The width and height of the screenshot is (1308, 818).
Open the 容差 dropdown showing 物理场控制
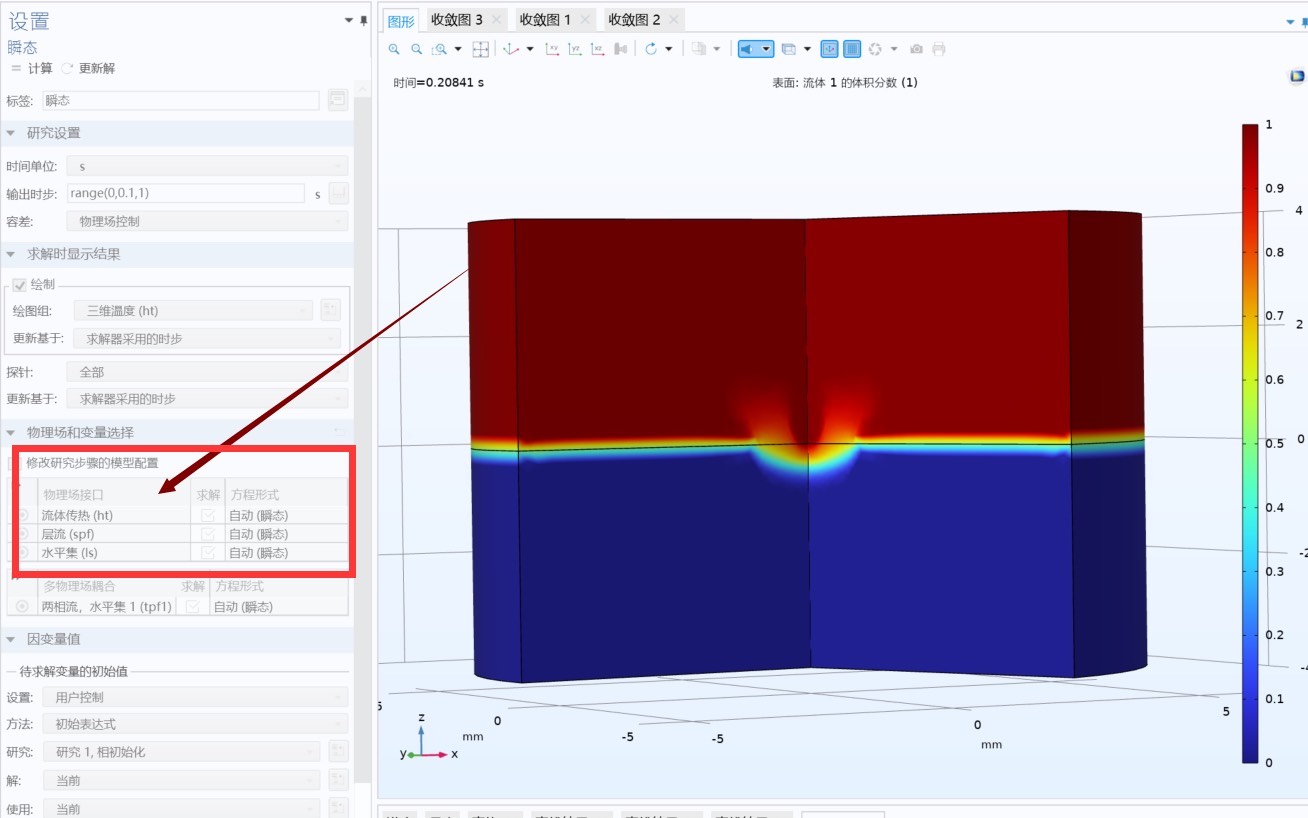pos(207,221)
